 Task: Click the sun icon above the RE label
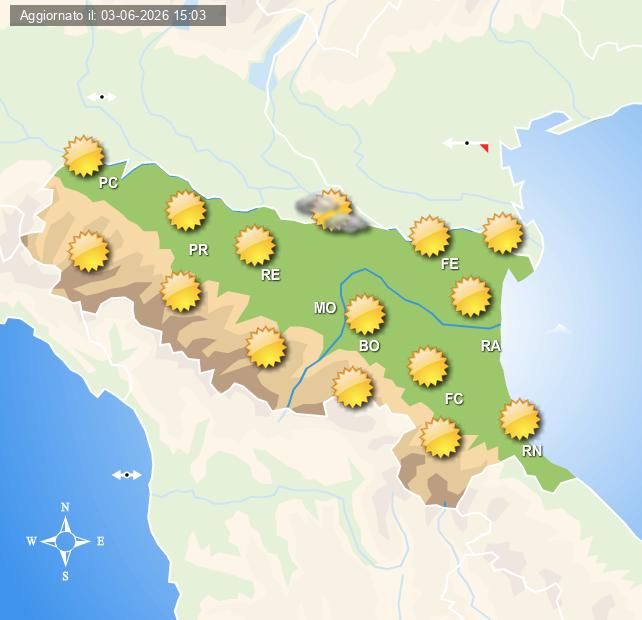[x=255, y=246]
